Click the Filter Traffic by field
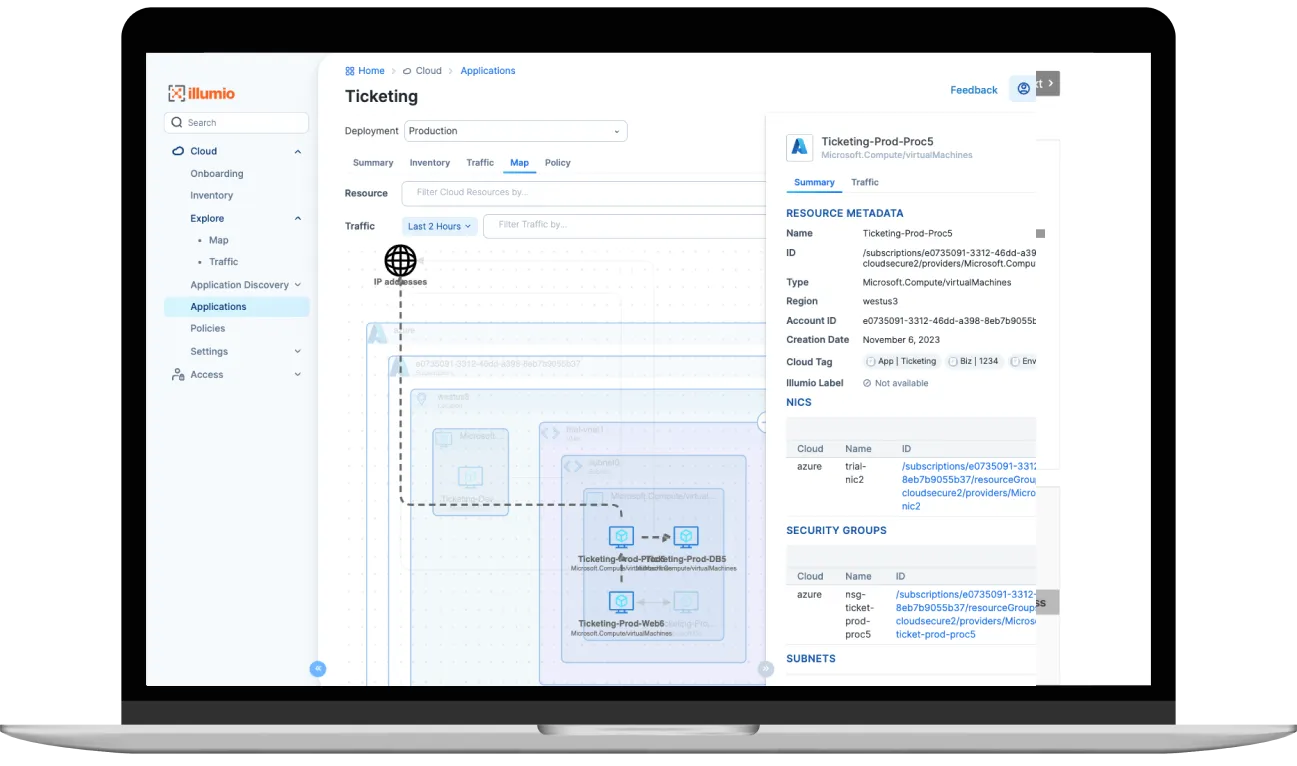 [625, 226]
